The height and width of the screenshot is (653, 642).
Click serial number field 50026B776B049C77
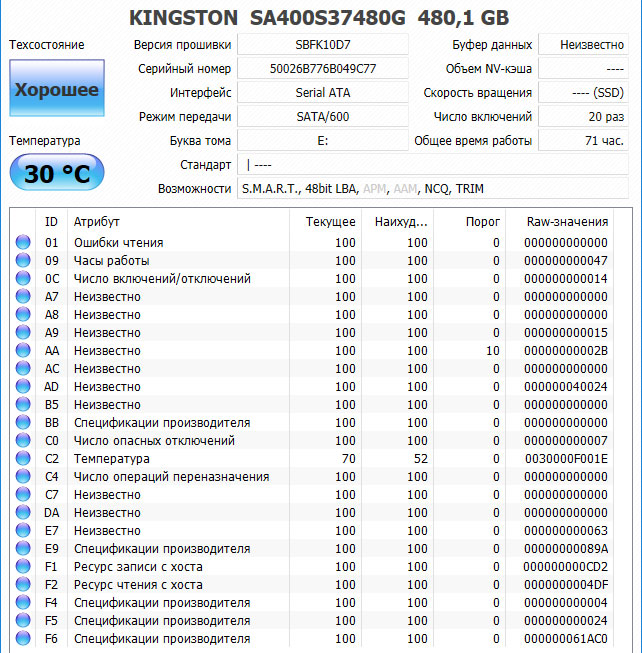click(x=323, y=69)
